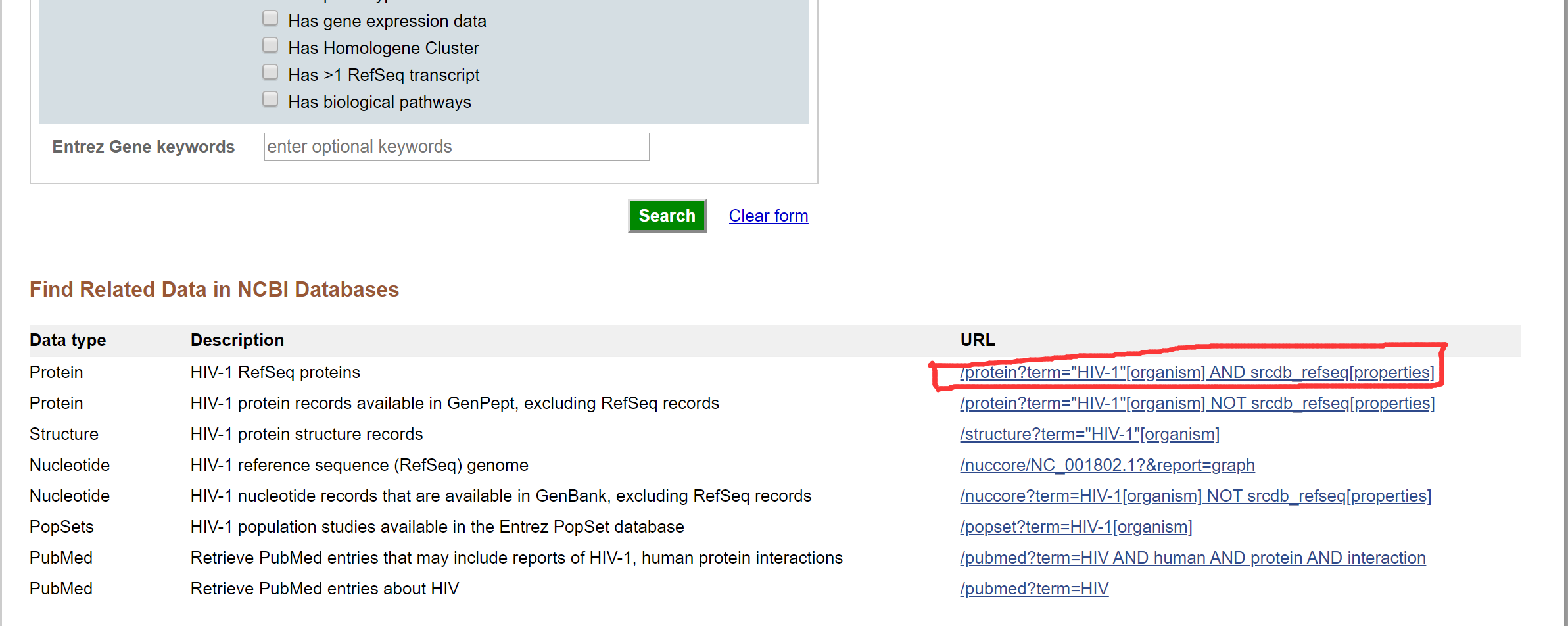Click the 'URL' column header
The height and width of the screenshot is (626, 1568).
pos(978,340)
